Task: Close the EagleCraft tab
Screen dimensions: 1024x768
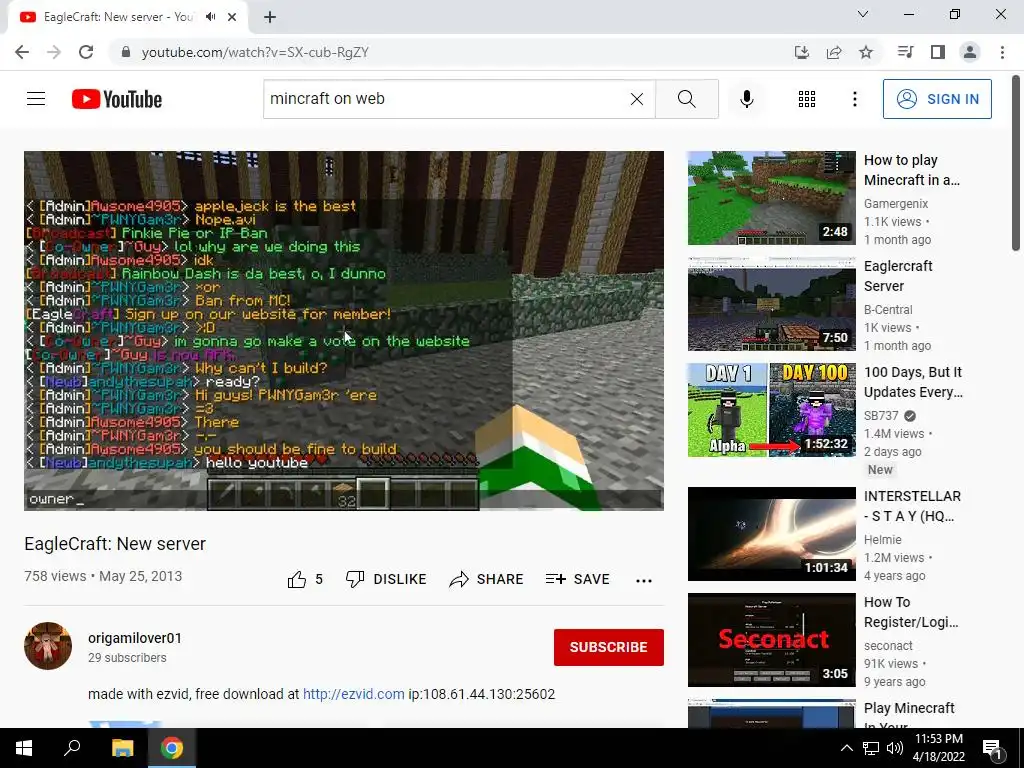Action: click(x=232, y=17)
